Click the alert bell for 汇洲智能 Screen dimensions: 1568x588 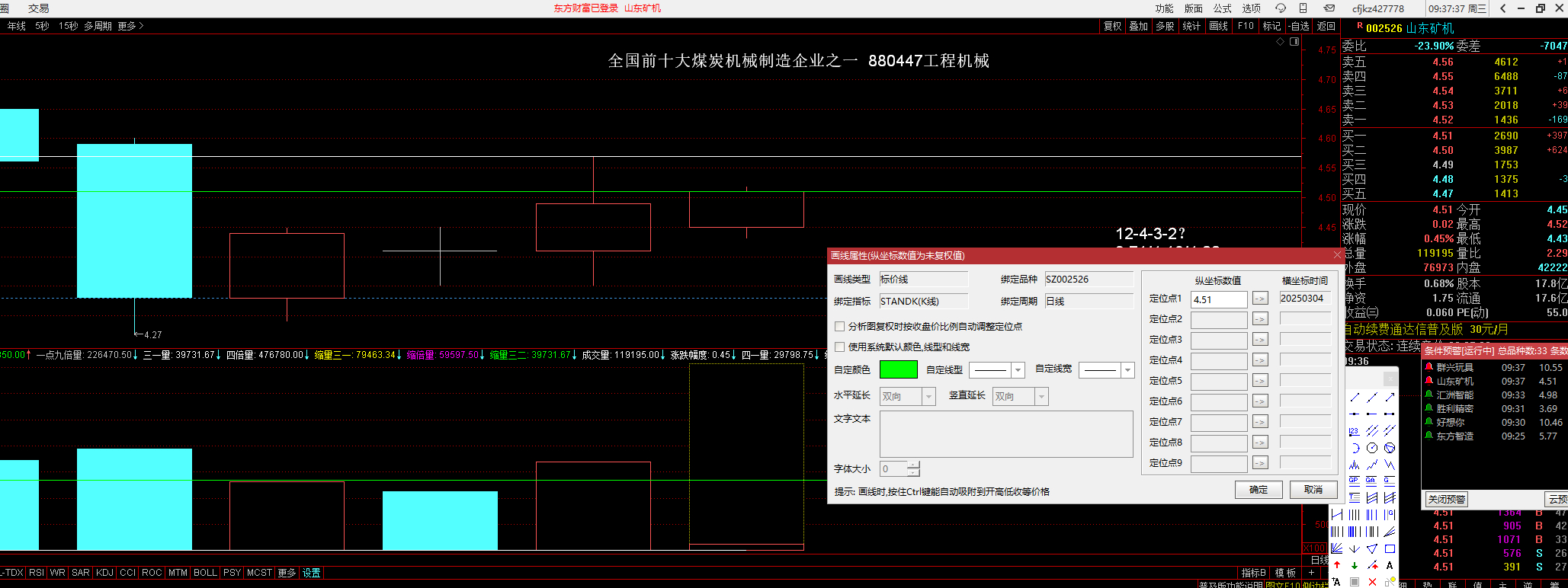coord(1429,395)
